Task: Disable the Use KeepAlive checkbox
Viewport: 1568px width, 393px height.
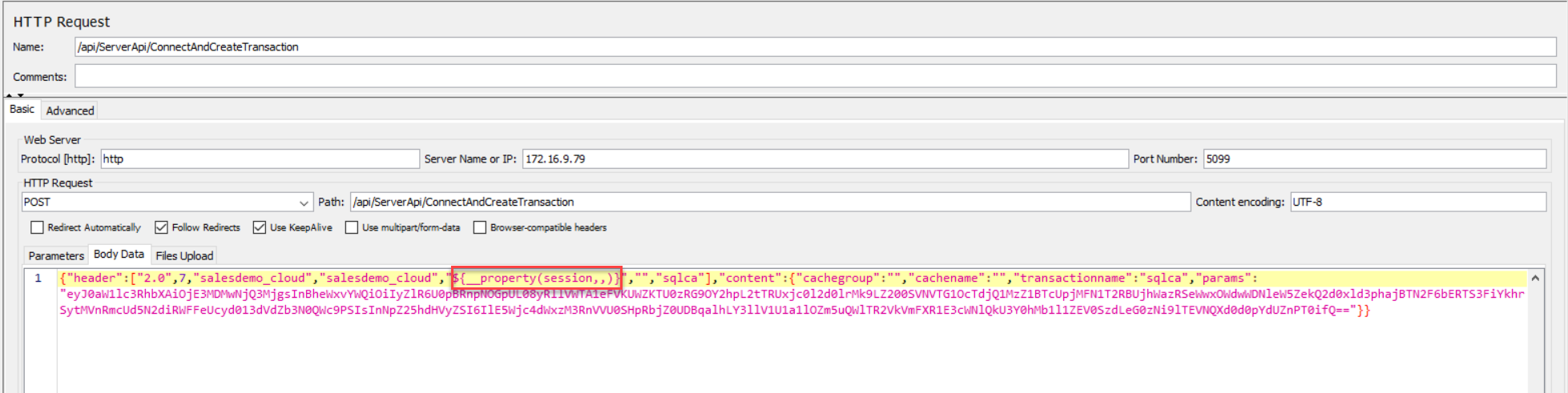Action: (x=259, y=228)
